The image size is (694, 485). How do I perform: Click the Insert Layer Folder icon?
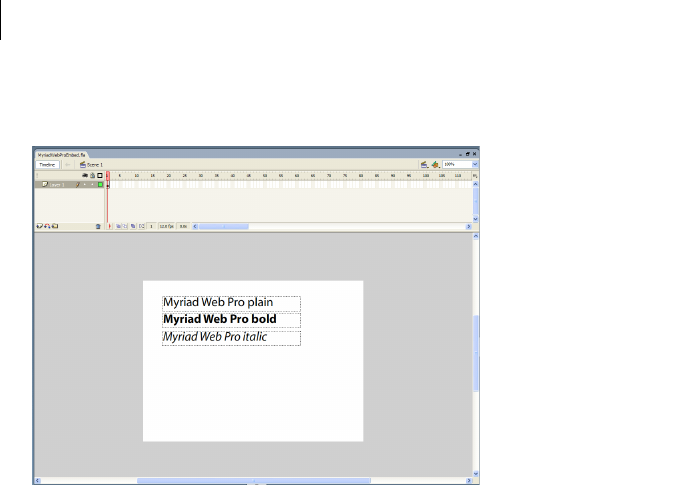55,226
